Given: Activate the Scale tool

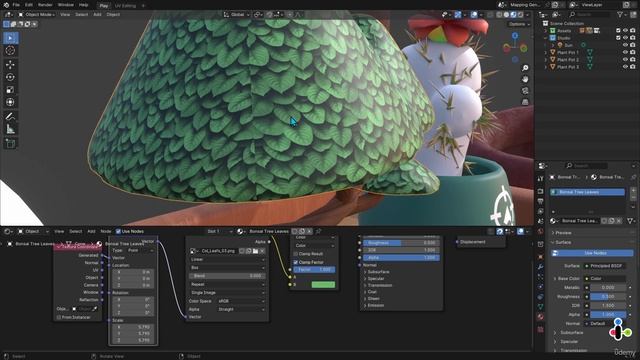Looking at the screenshot, I should tap(10, 90).
